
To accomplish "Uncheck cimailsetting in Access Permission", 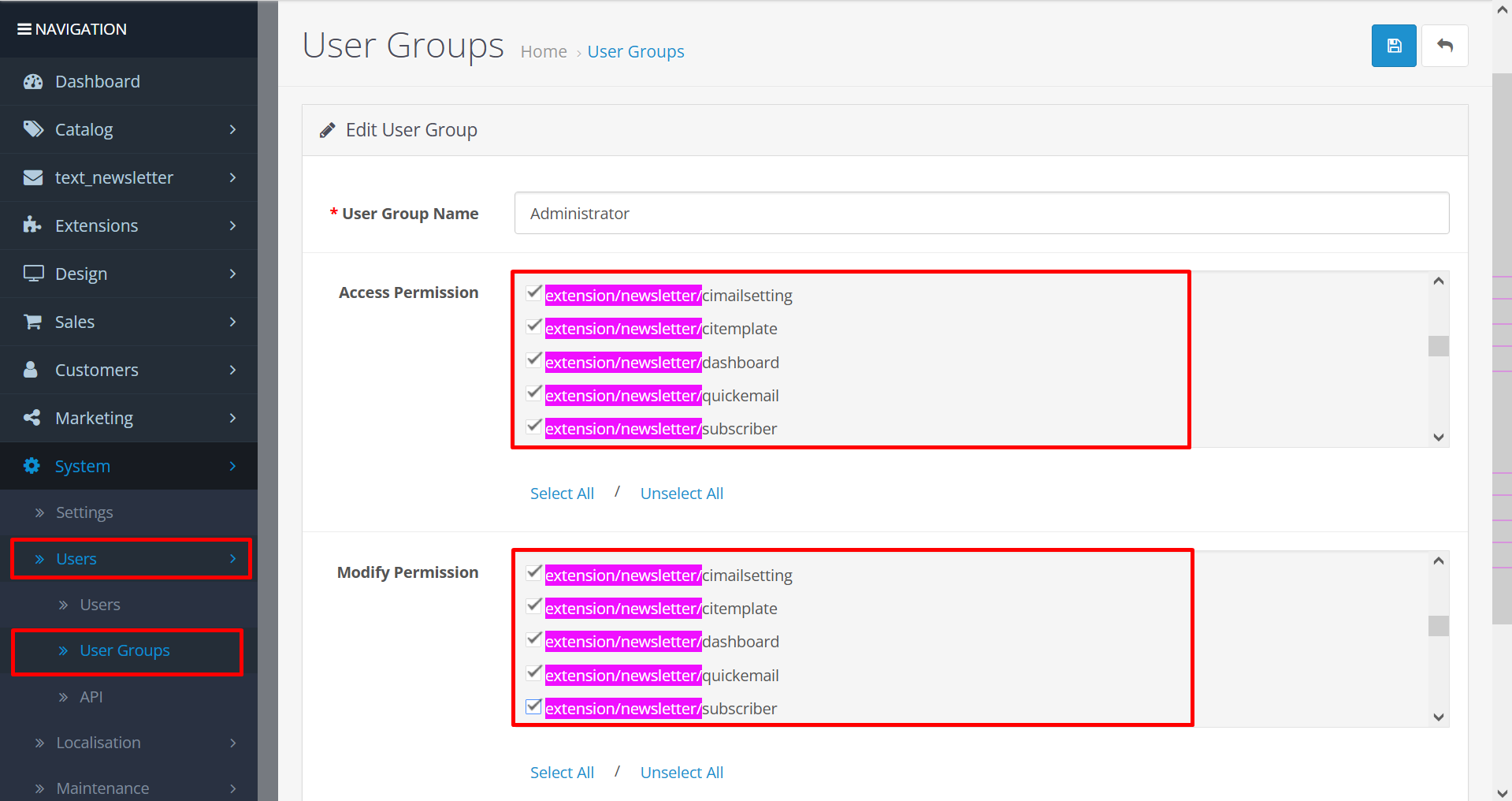I will point(534,293).
